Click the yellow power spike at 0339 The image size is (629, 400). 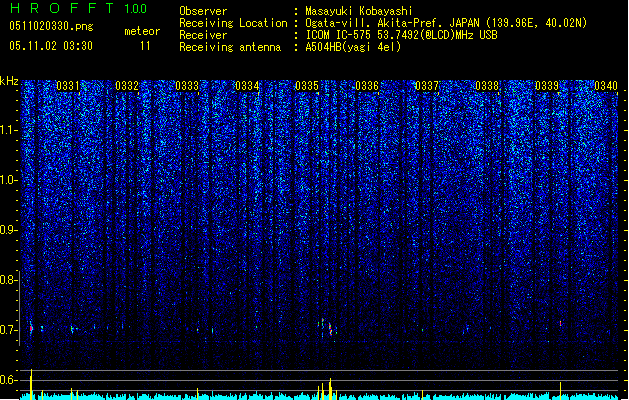(x=560, y=391)
